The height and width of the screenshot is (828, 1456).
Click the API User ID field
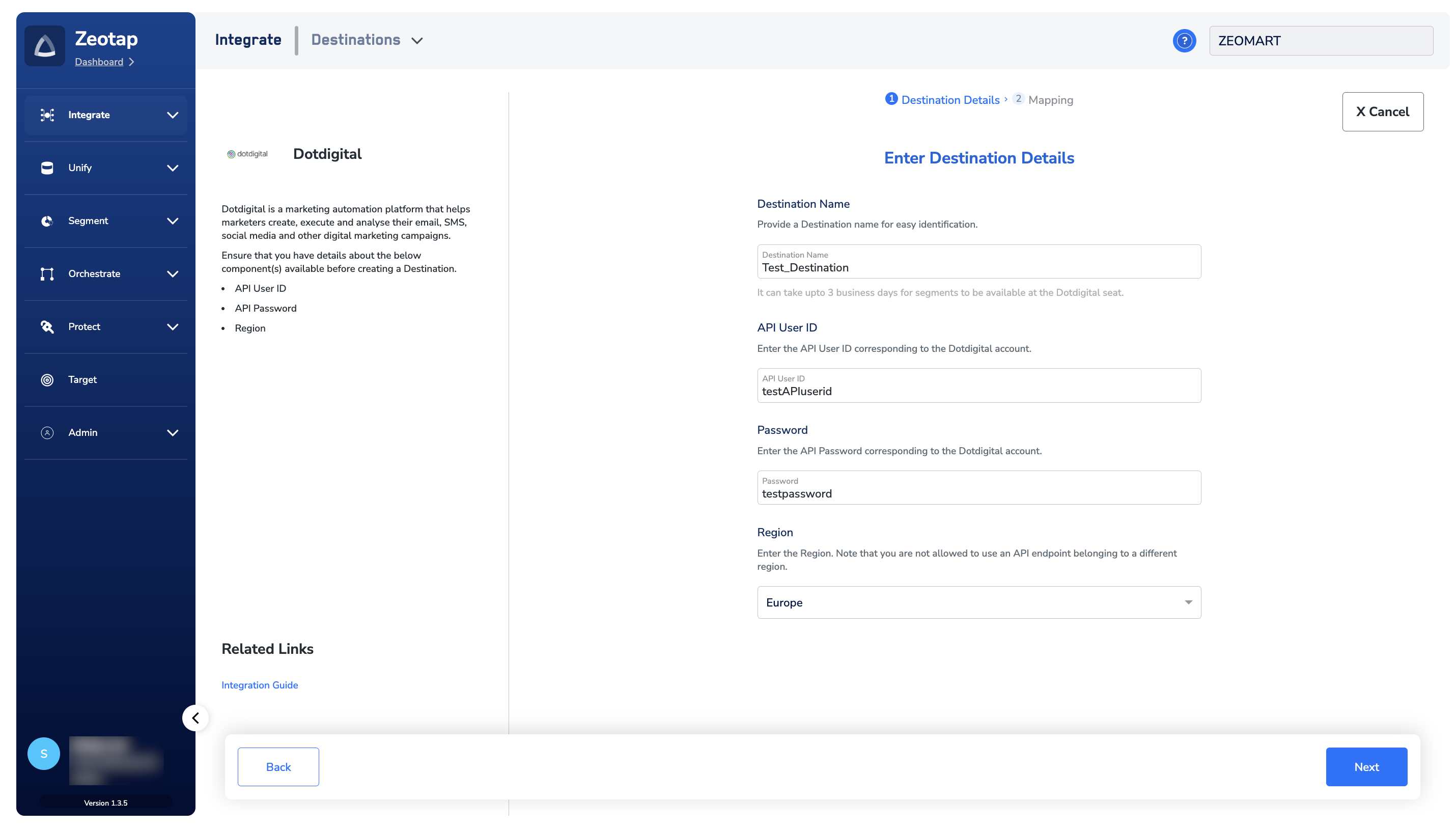[978, 391]
